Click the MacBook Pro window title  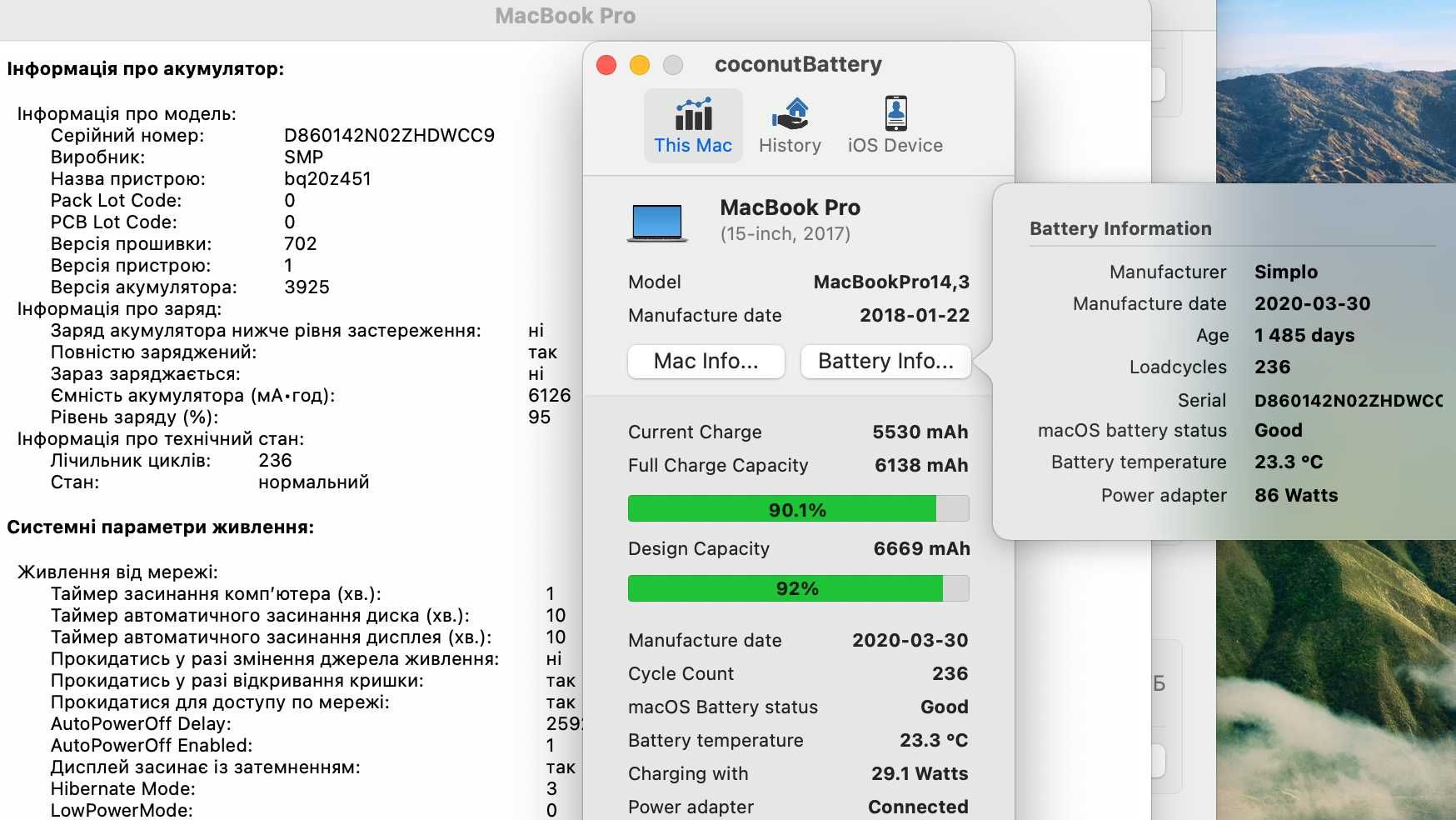click(565, 16)
